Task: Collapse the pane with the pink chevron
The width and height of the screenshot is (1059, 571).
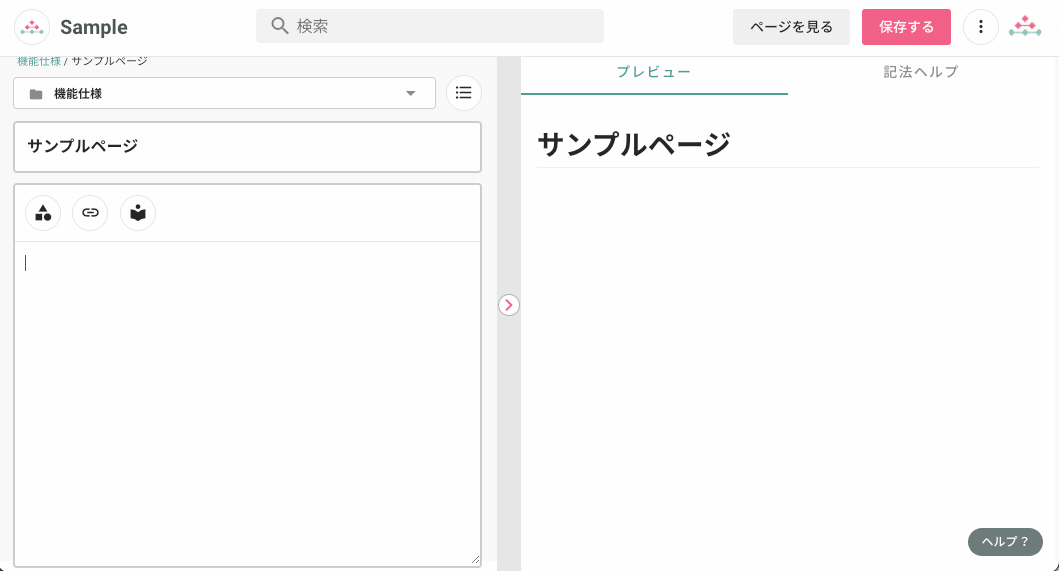Action: coord(509,305)
